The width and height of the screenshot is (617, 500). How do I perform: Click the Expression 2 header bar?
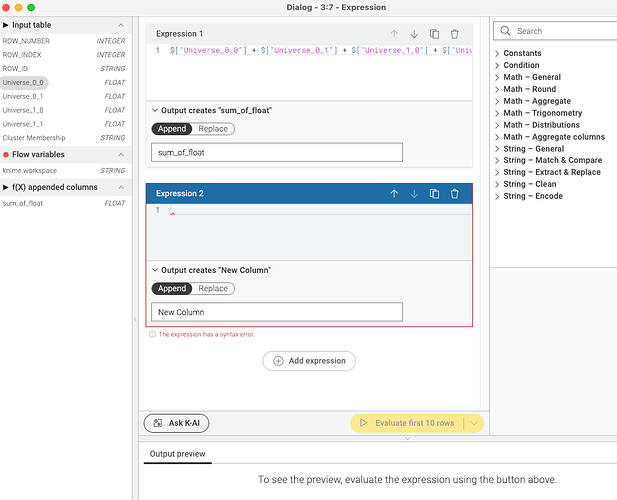[309, 194]
